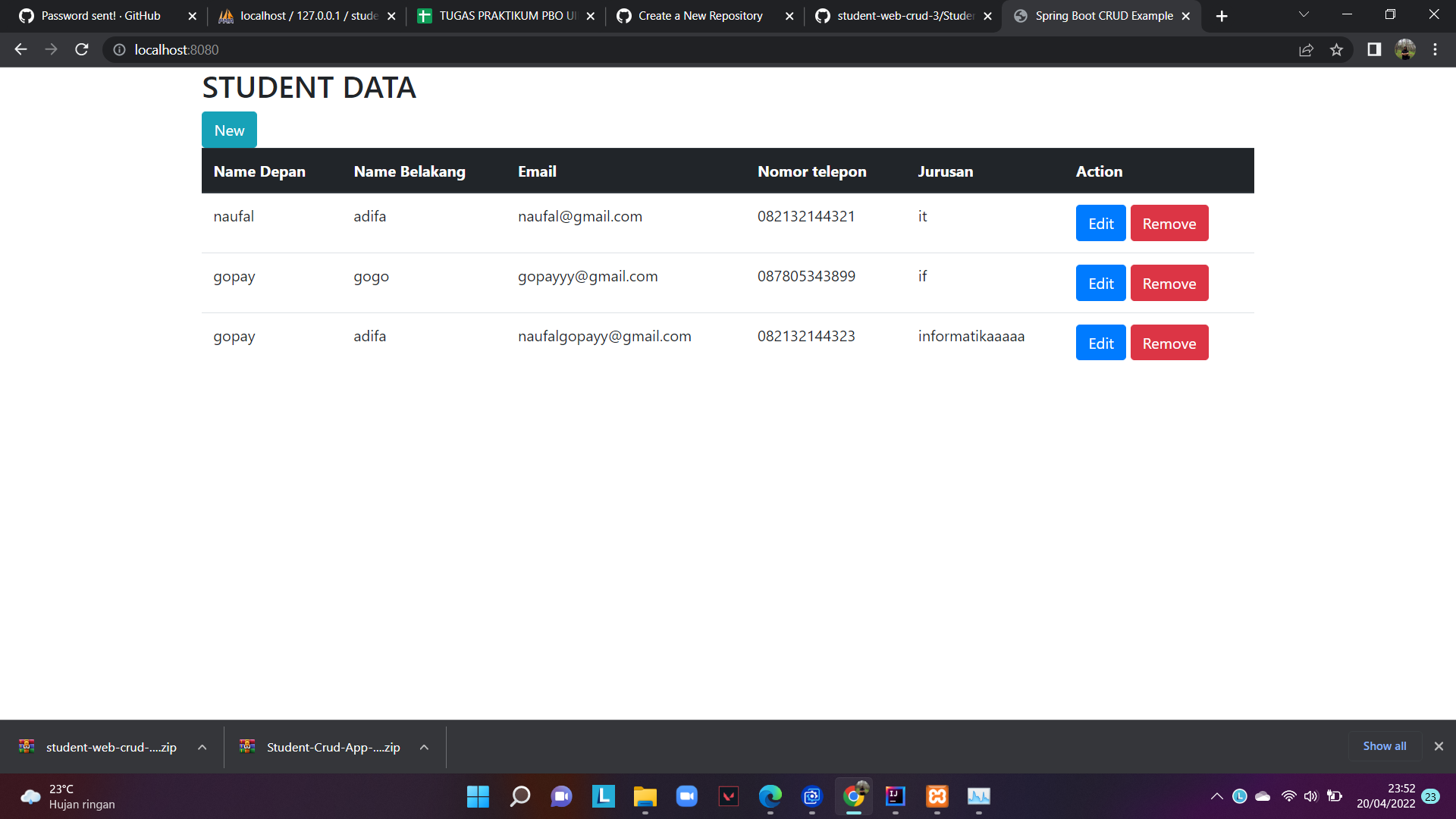This screenshot has height=819, width=1456.
Task: Open Valorant icon in taskbar
Action: tap(728, 796)
